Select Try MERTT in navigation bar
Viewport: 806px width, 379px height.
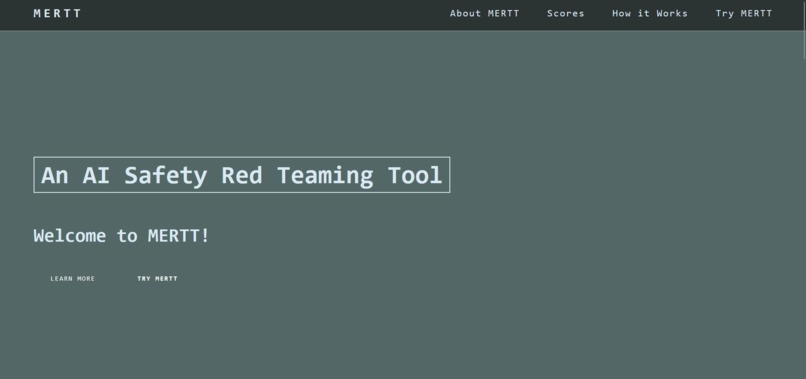744,14
